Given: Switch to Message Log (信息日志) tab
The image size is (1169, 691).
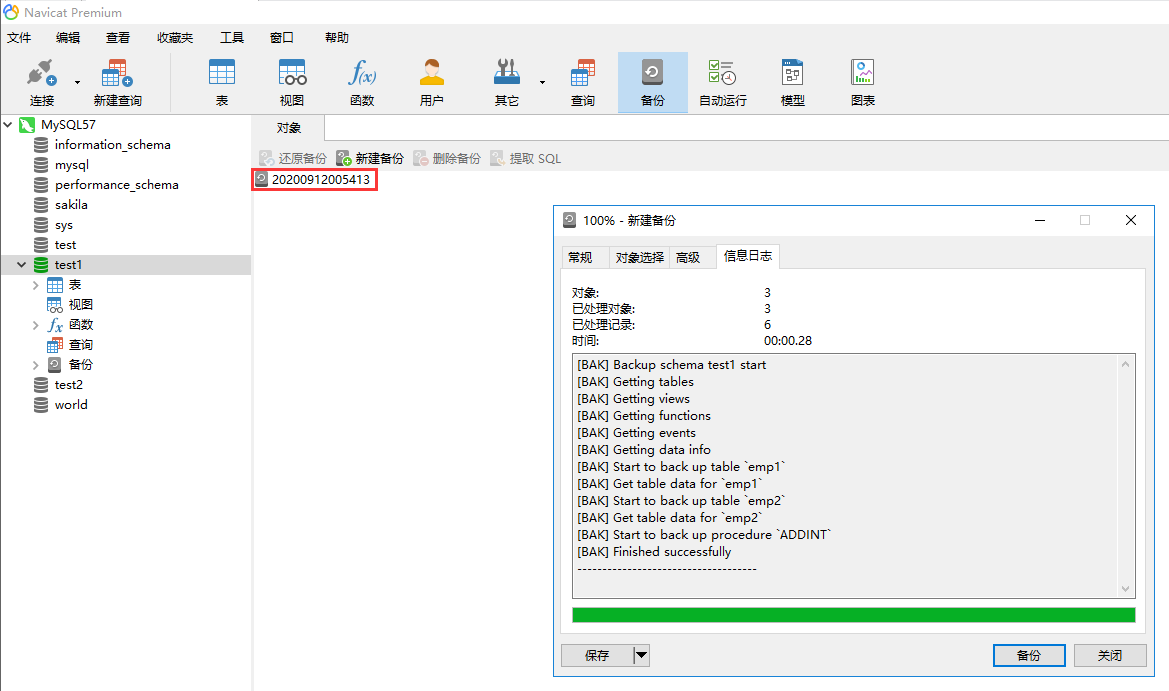Looking at the screenshot, I should [x=748, y=256].
